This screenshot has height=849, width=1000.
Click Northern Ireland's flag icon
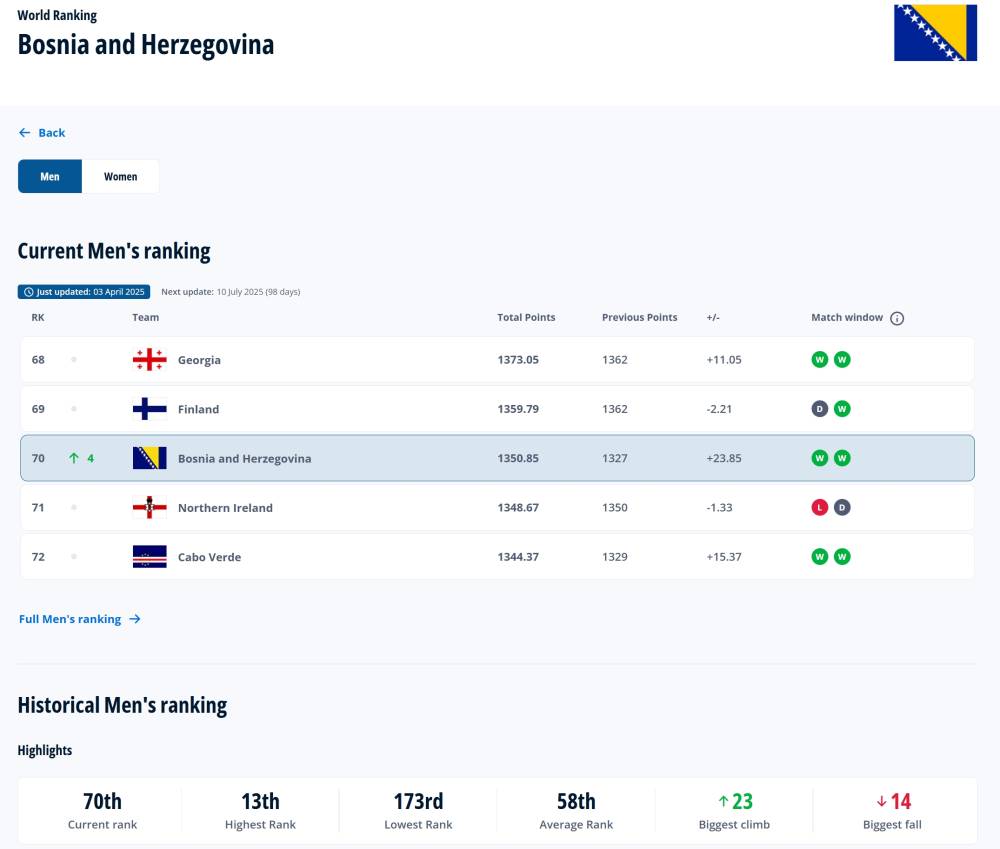tap(149, 508)
